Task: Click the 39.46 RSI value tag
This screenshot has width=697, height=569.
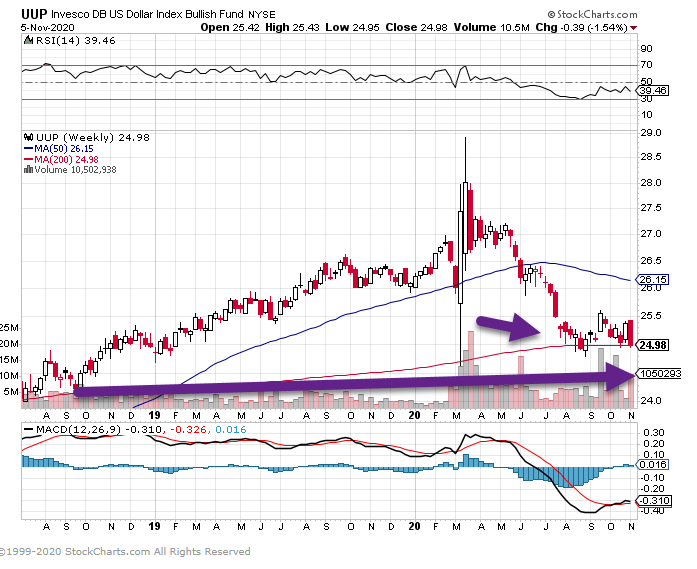Action: (653, 91)
